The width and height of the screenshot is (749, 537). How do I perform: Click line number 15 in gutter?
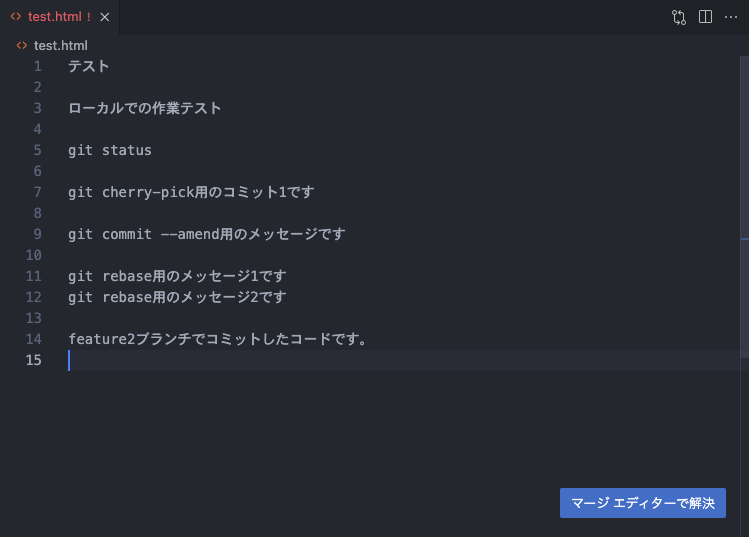[x=33, y=360]
